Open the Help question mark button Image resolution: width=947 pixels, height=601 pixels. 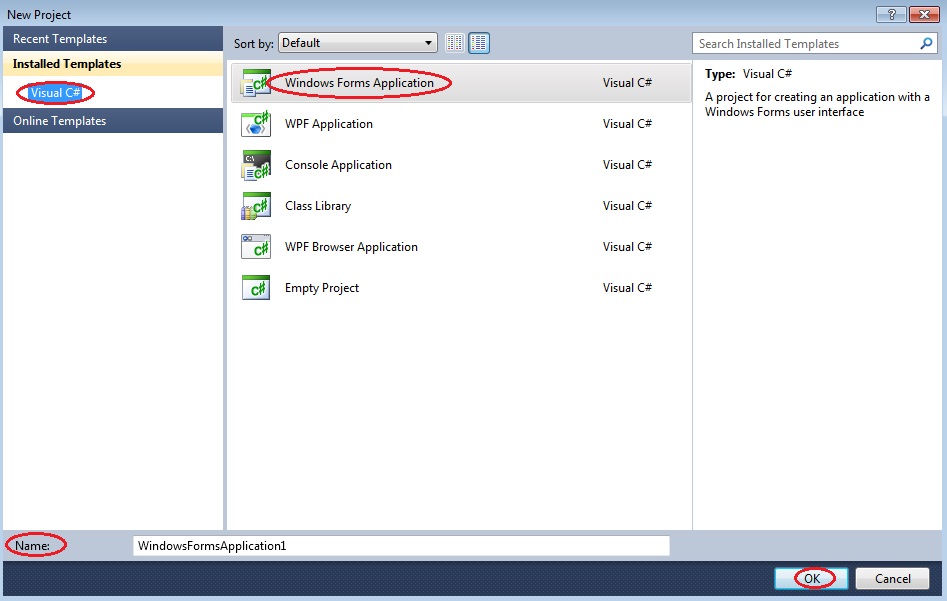[891, 14]
